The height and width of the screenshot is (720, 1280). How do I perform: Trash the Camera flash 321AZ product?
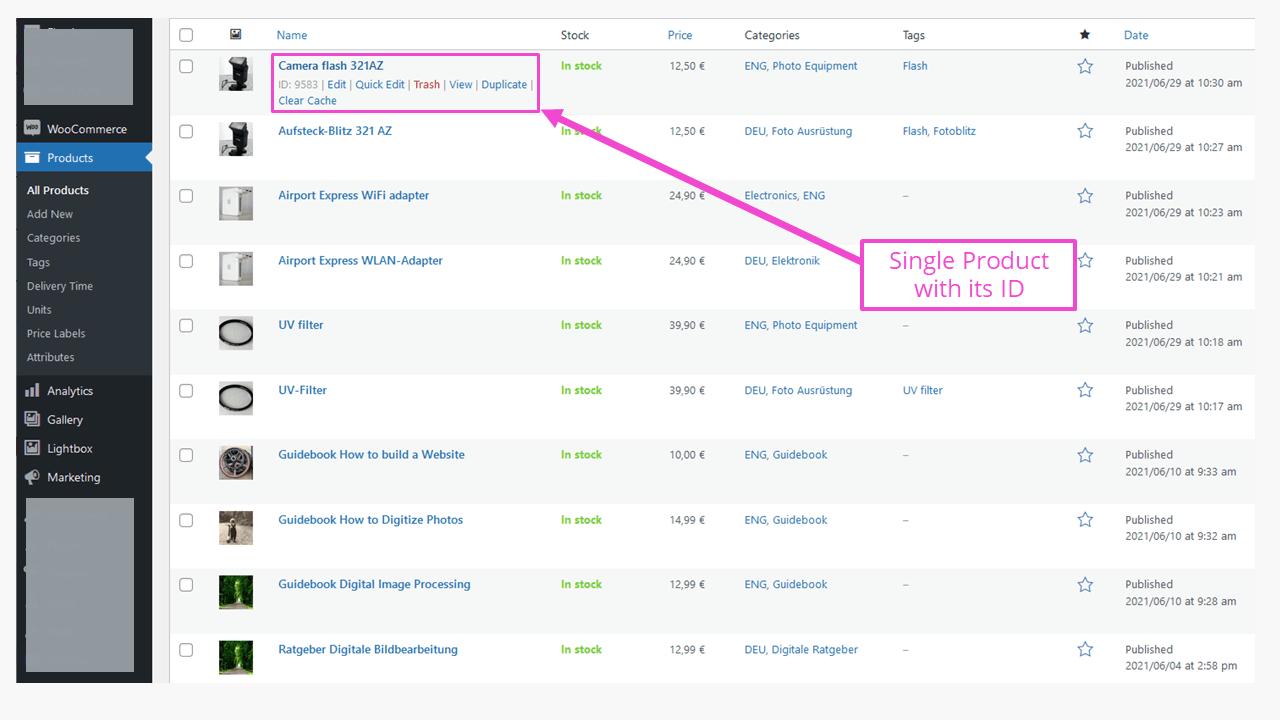[x=427, y=84]
